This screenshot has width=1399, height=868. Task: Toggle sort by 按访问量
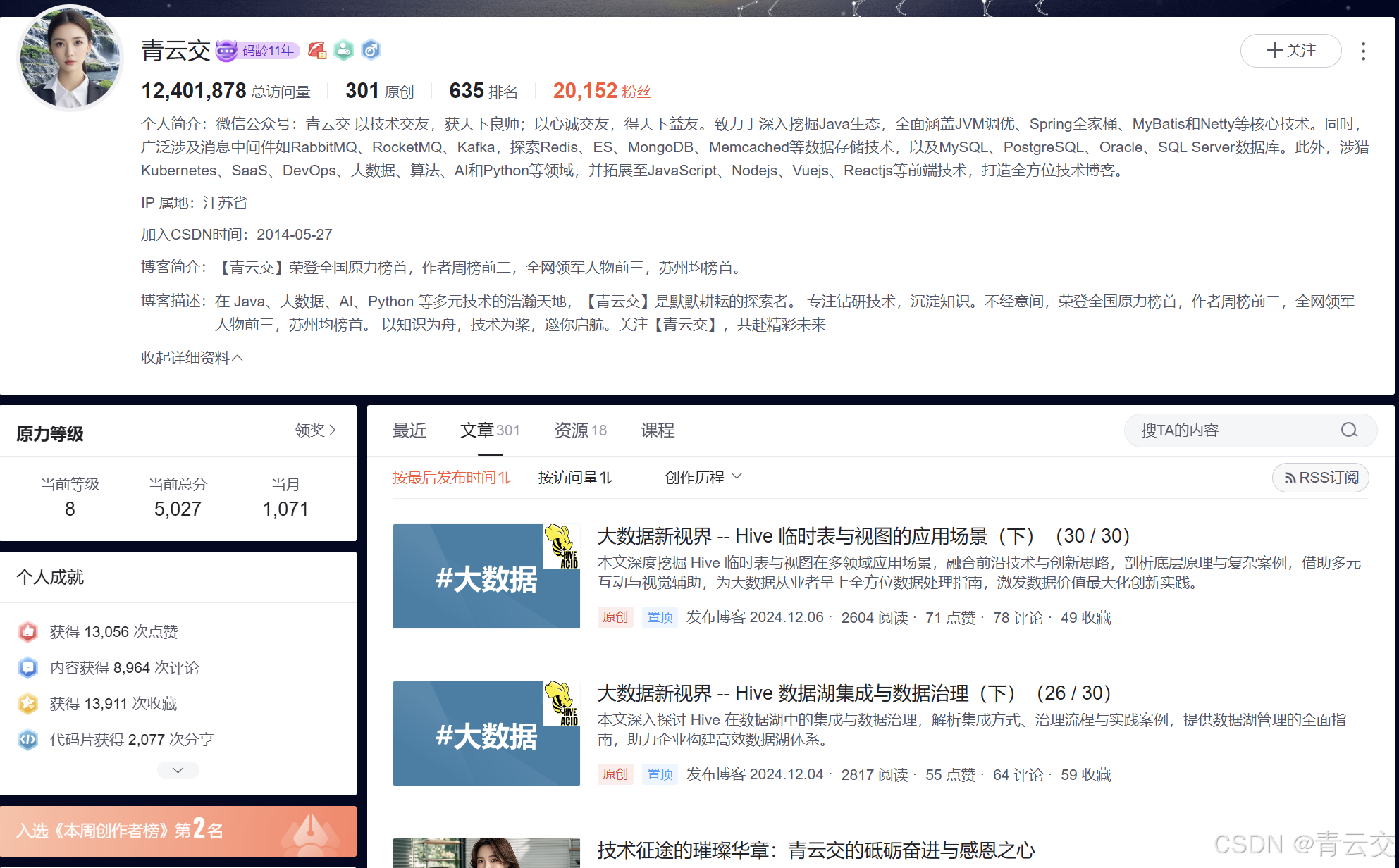click(x=575, y=478)
